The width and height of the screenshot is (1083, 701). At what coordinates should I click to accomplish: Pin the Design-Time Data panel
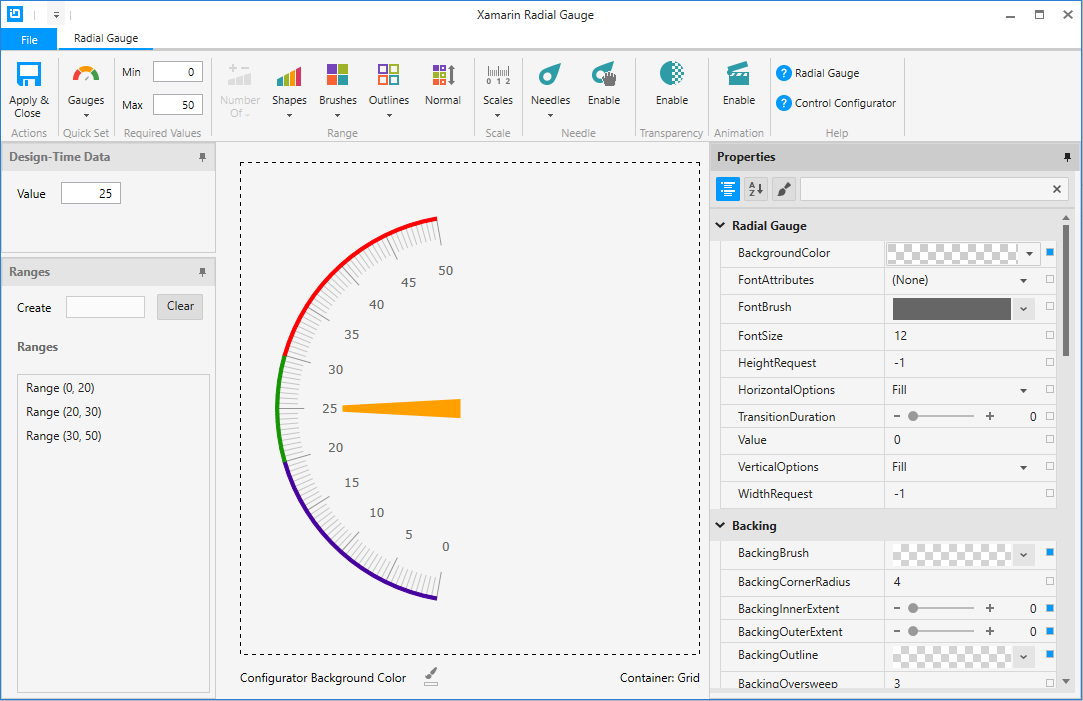tap(202, 157)
